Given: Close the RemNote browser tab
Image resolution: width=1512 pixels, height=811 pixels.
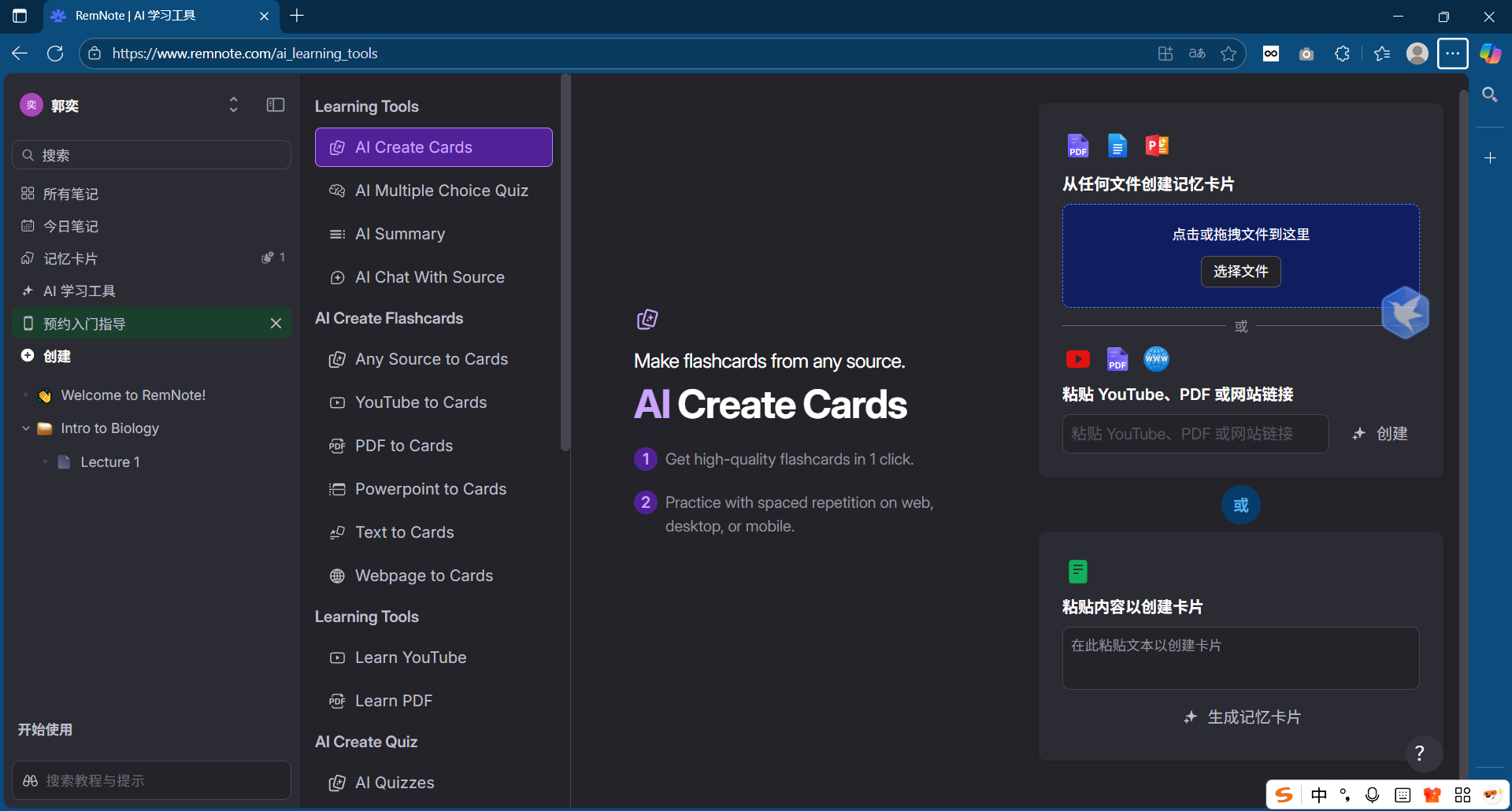Looking at the screenshot, I should pos(264,16).
